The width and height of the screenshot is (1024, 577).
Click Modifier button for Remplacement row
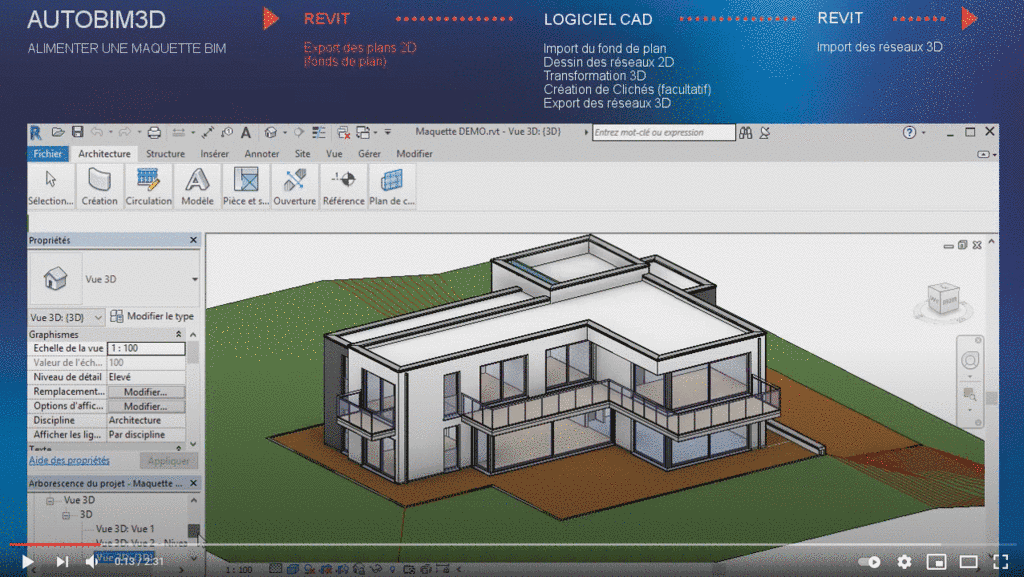pos(146,392)
